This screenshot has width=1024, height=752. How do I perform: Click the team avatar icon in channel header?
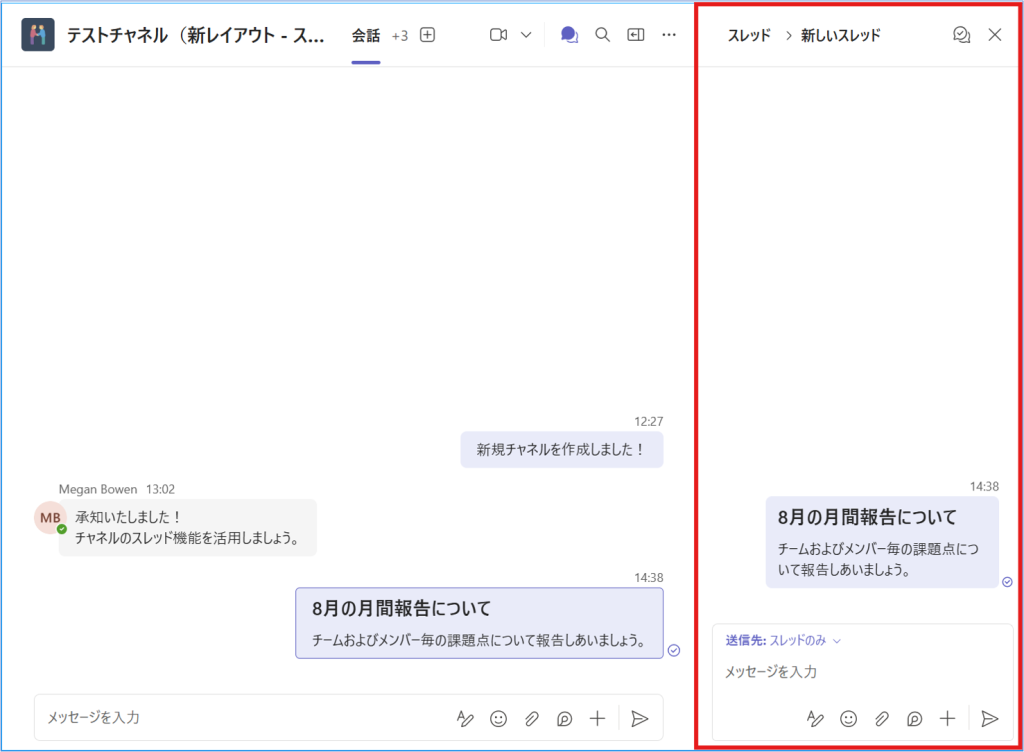point(38,35)
